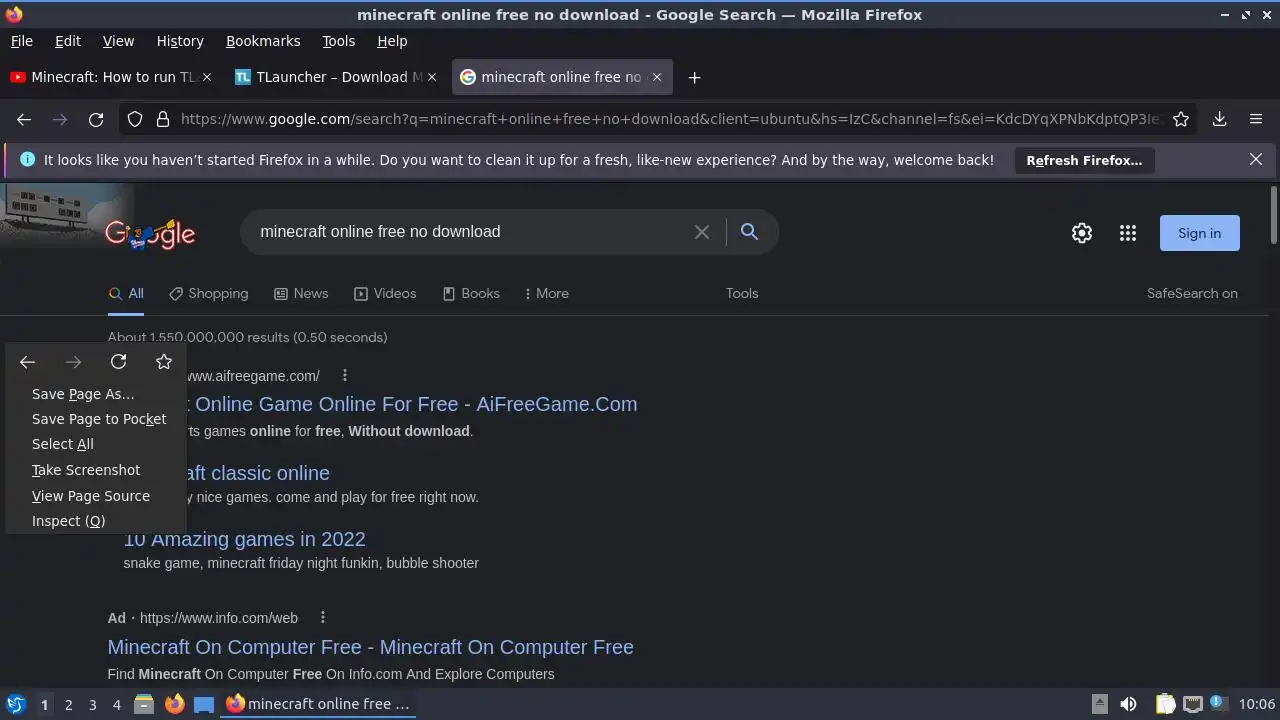Open the classic online sitelink

click(258, 473)
